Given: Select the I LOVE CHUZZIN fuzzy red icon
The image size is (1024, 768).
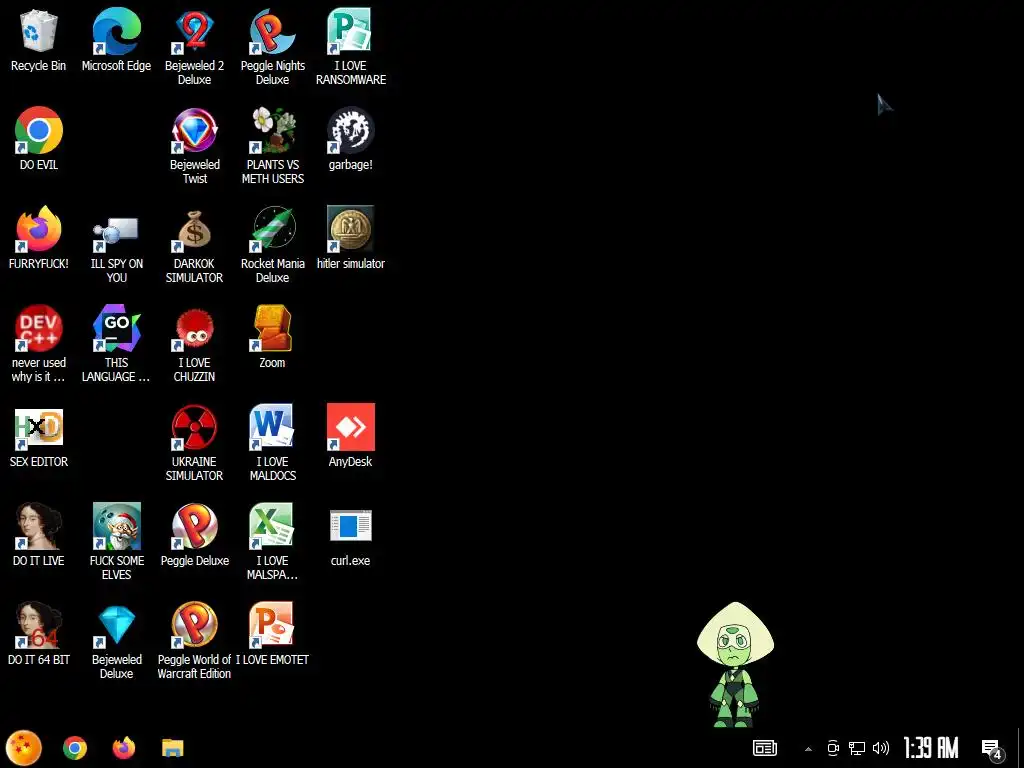Looking at the screenshot, I should [194, 344].
